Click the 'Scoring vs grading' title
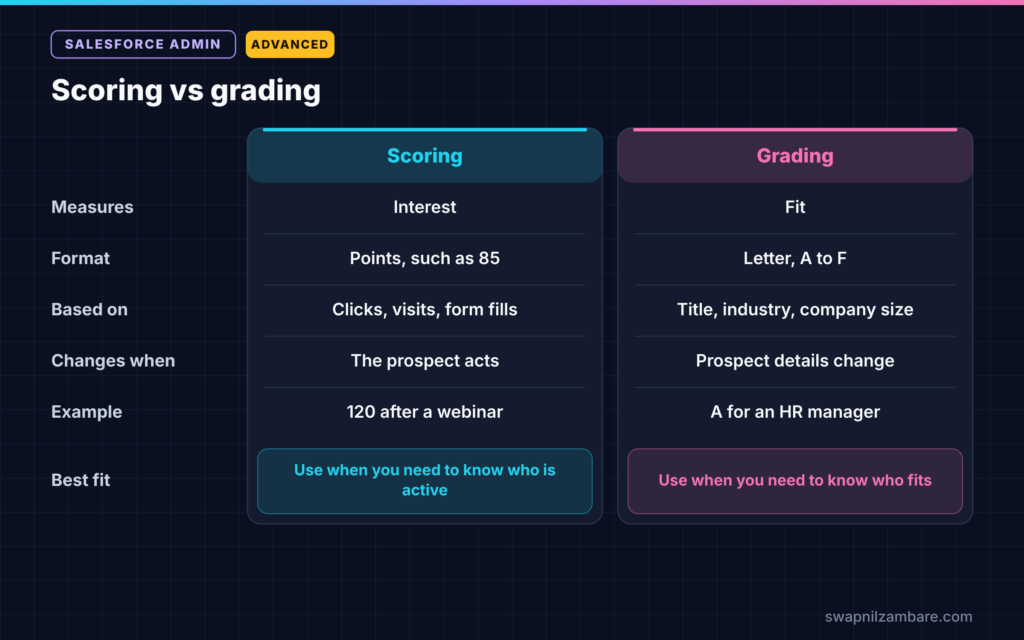1024x640 pixels. [186, 90]
